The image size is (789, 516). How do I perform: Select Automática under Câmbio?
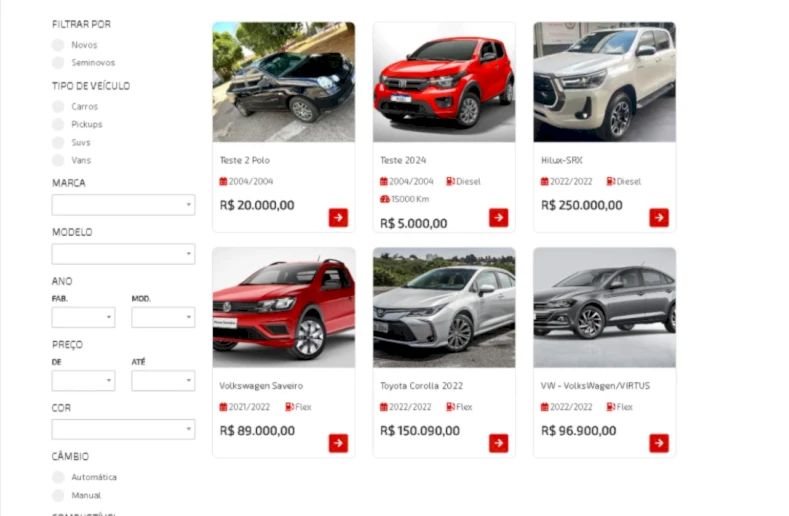(58, 477)
